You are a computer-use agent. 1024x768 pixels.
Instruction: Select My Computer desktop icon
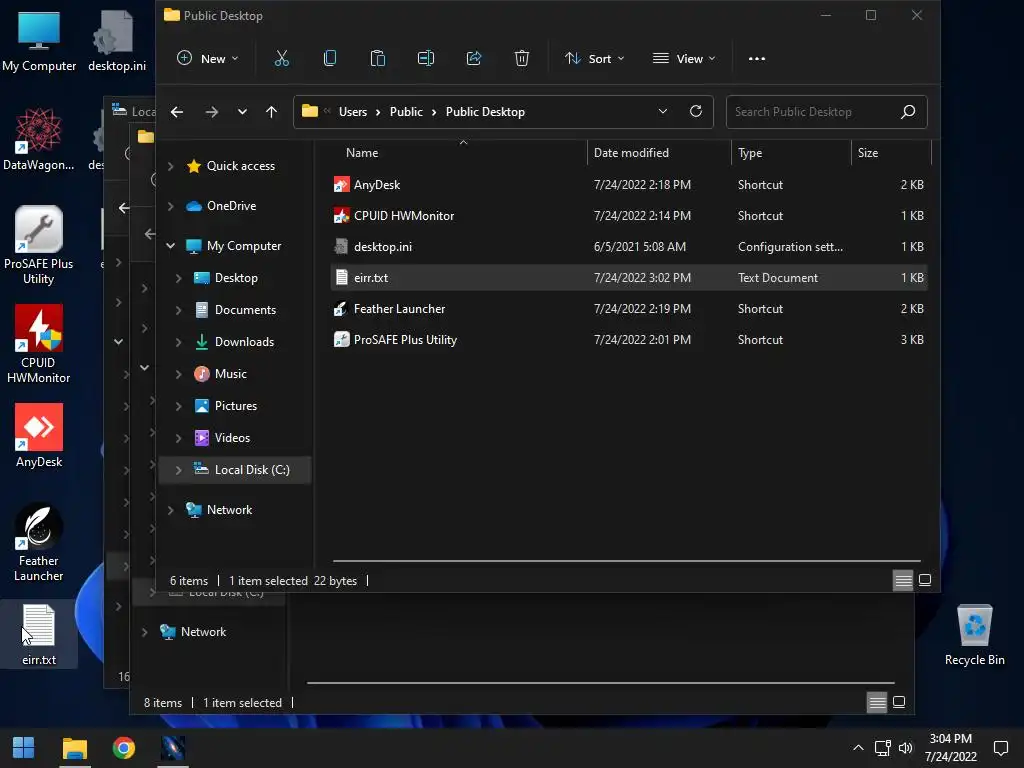click(39, 40)
